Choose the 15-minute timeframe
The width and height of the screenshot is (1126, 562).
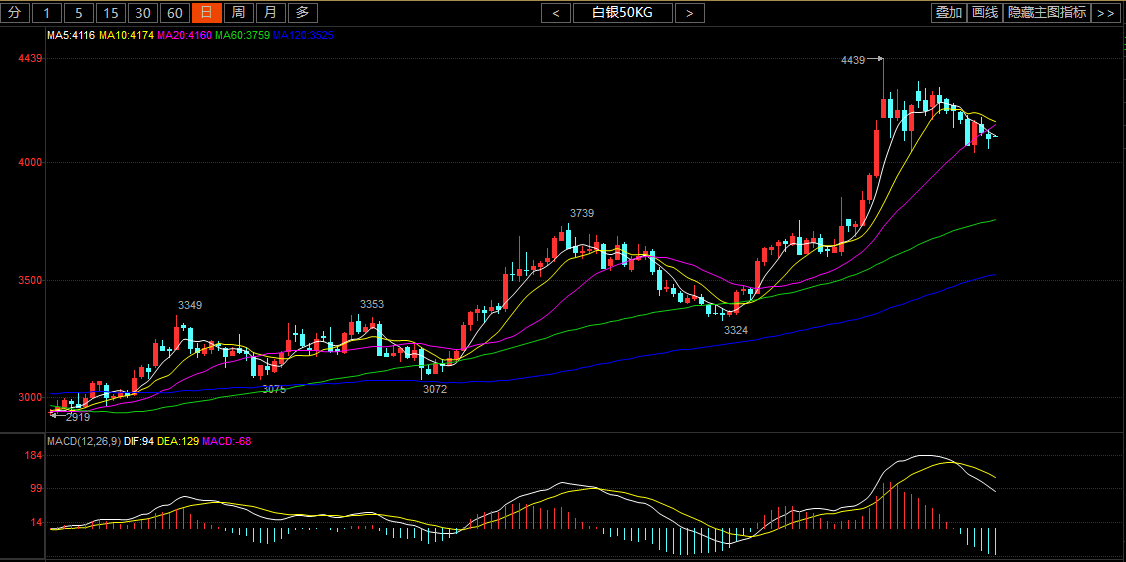[x=111, y=13]
